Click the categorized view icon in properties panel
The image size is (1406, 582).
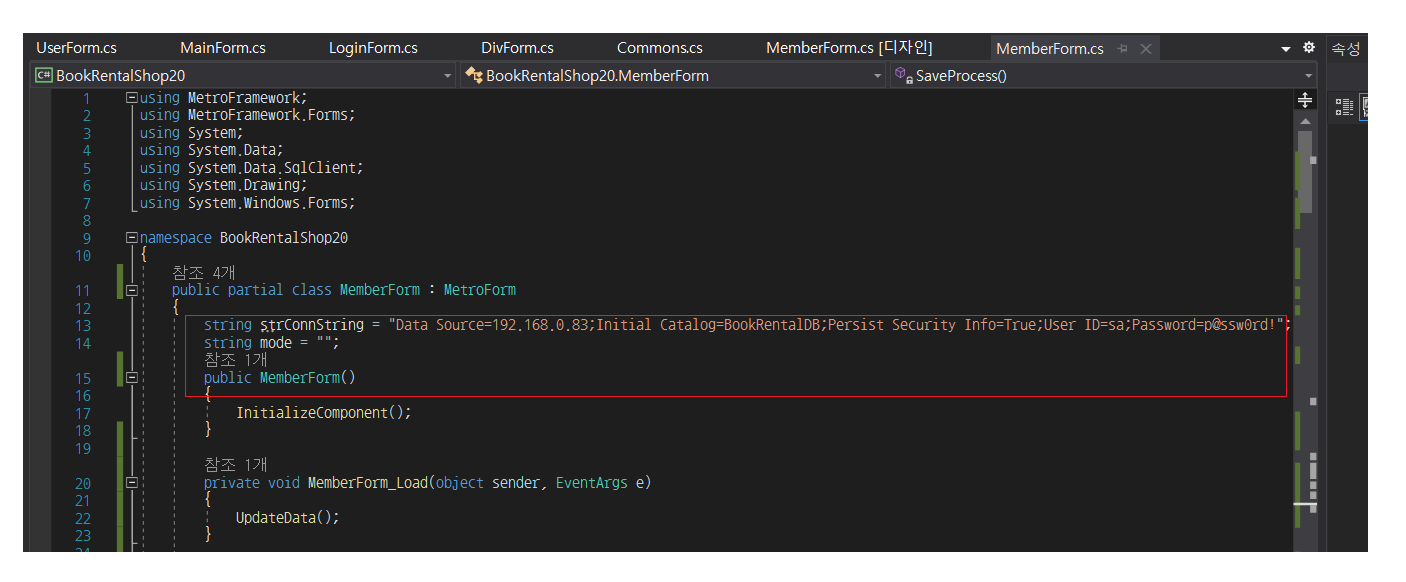click(x=1344, y=107)
